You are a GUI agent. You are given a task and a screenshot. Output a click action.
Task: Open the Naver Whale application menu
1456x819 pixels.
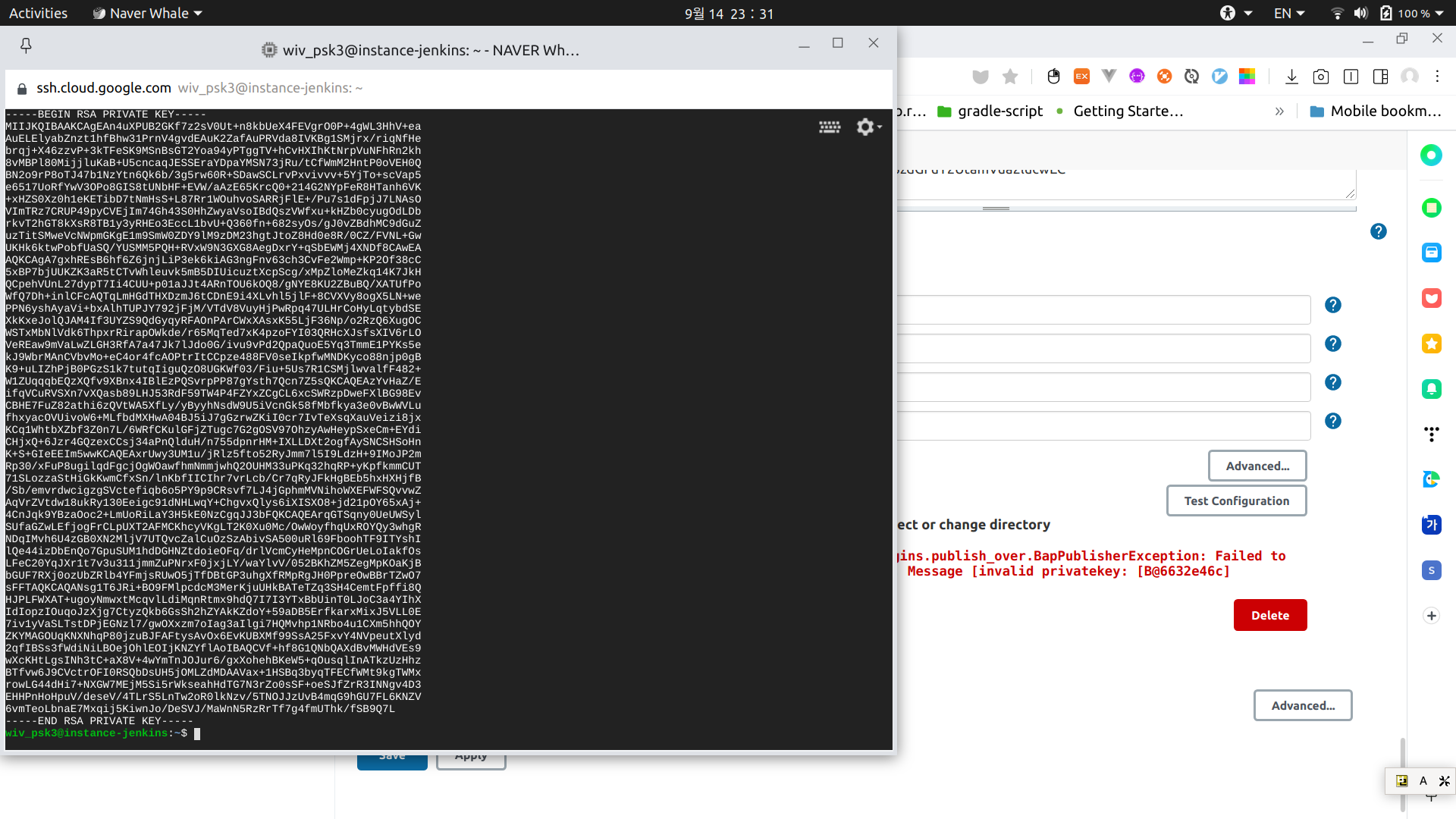coord(148,13)
